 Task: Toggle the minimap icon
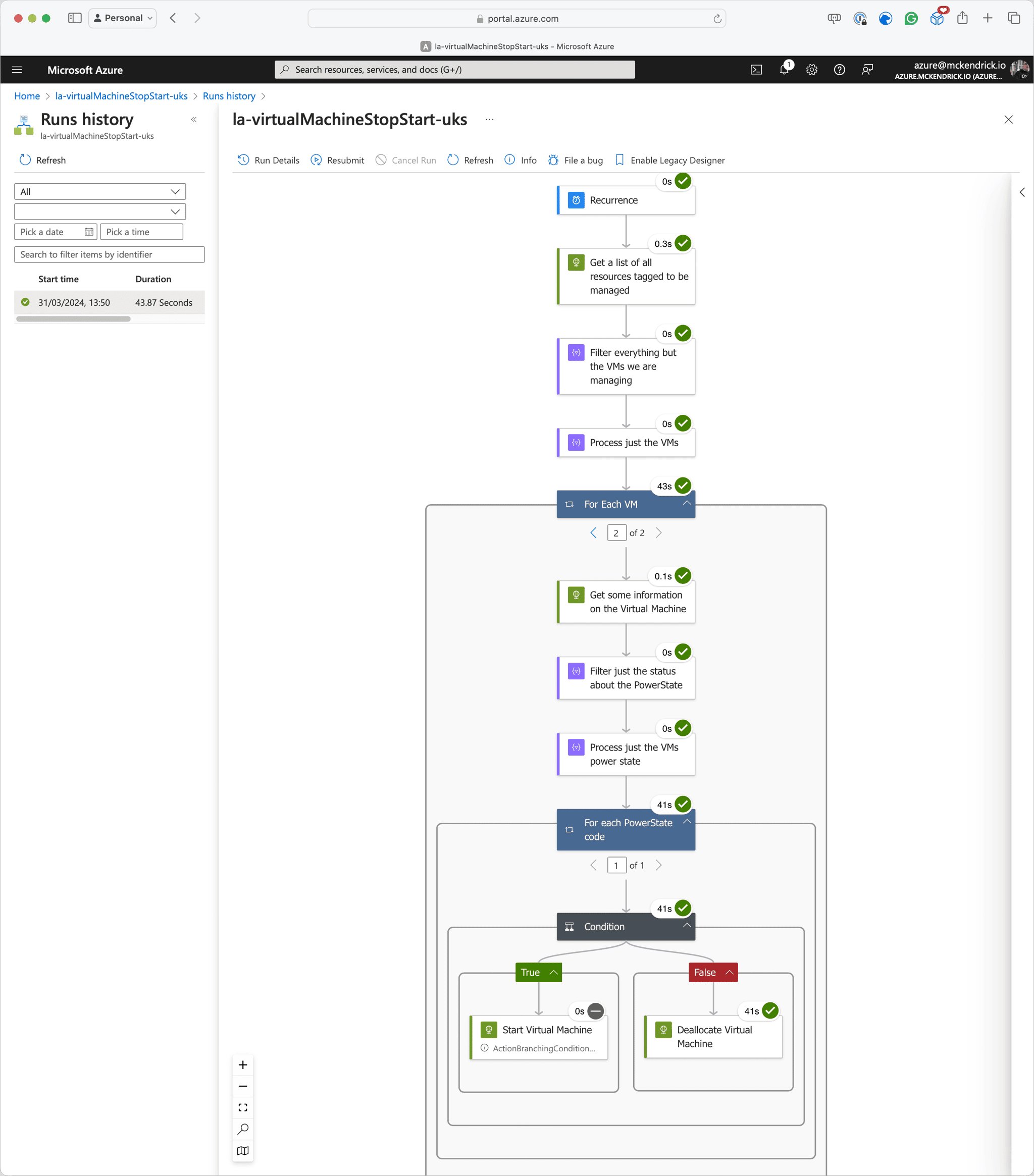pos(243,1151)
